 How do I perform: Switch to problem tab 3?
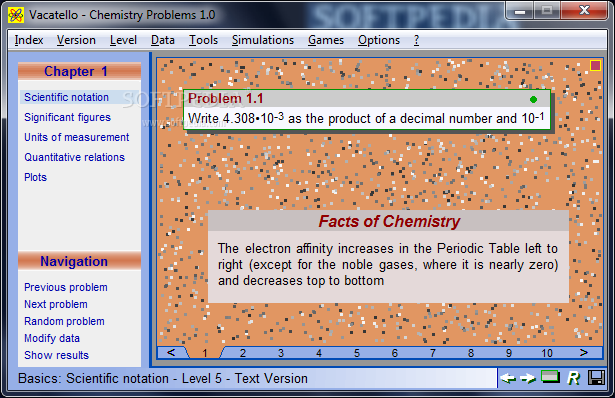(x=281, y=353)
